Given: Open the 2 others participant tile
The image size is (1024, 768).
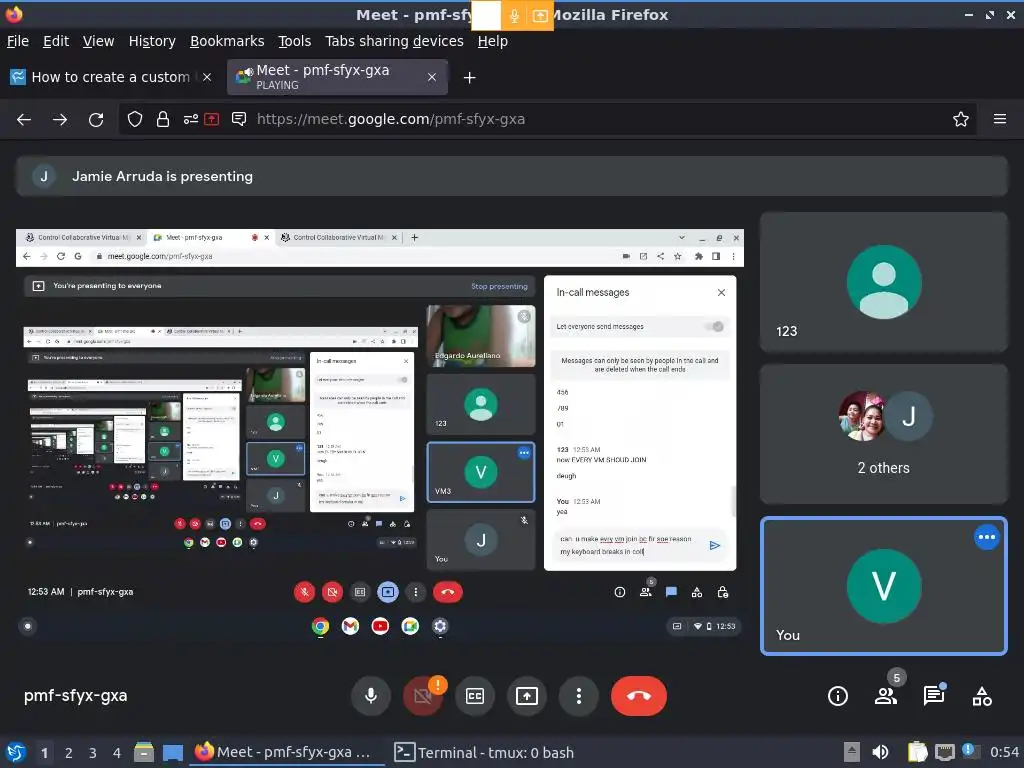Looking at the screenshot, I should 884,434.
